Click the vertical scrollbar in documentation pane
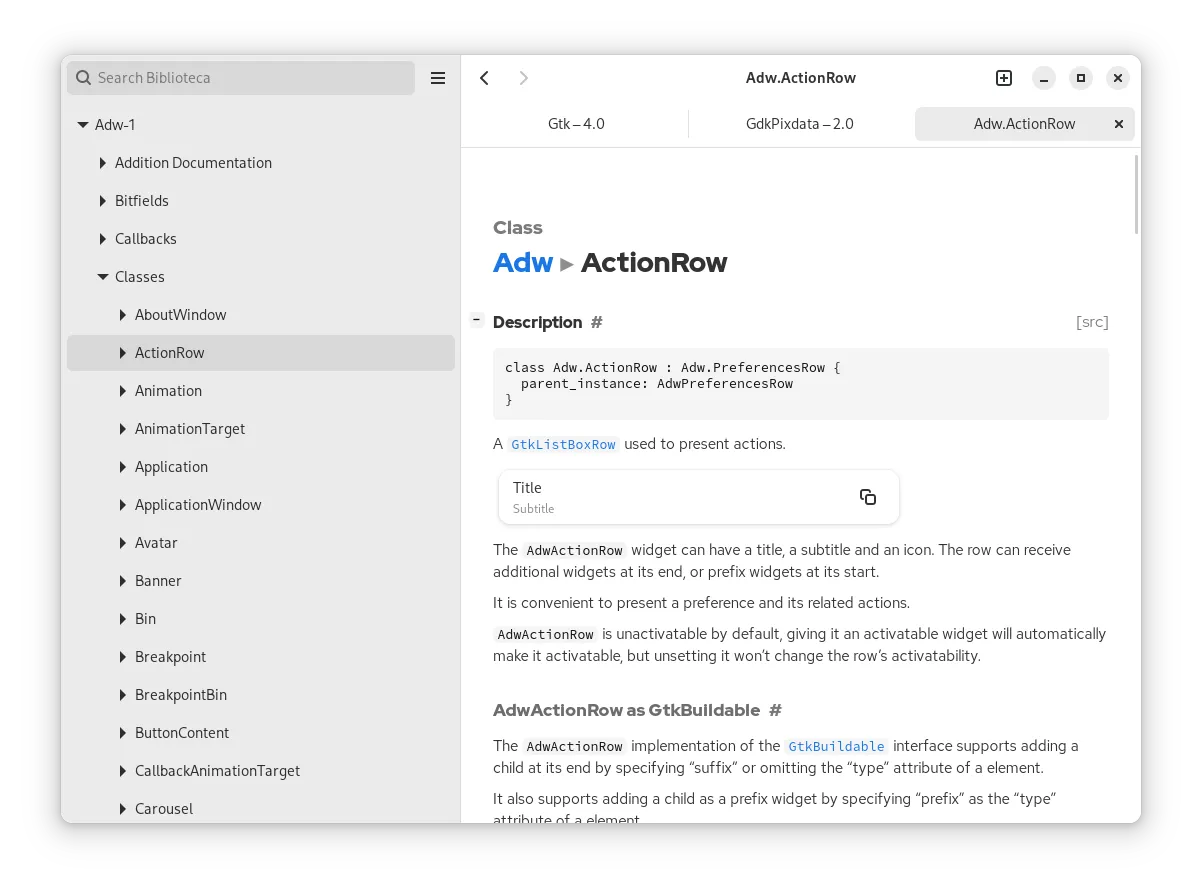Viewport: 1202px width, 890px height. point(1136,195)
